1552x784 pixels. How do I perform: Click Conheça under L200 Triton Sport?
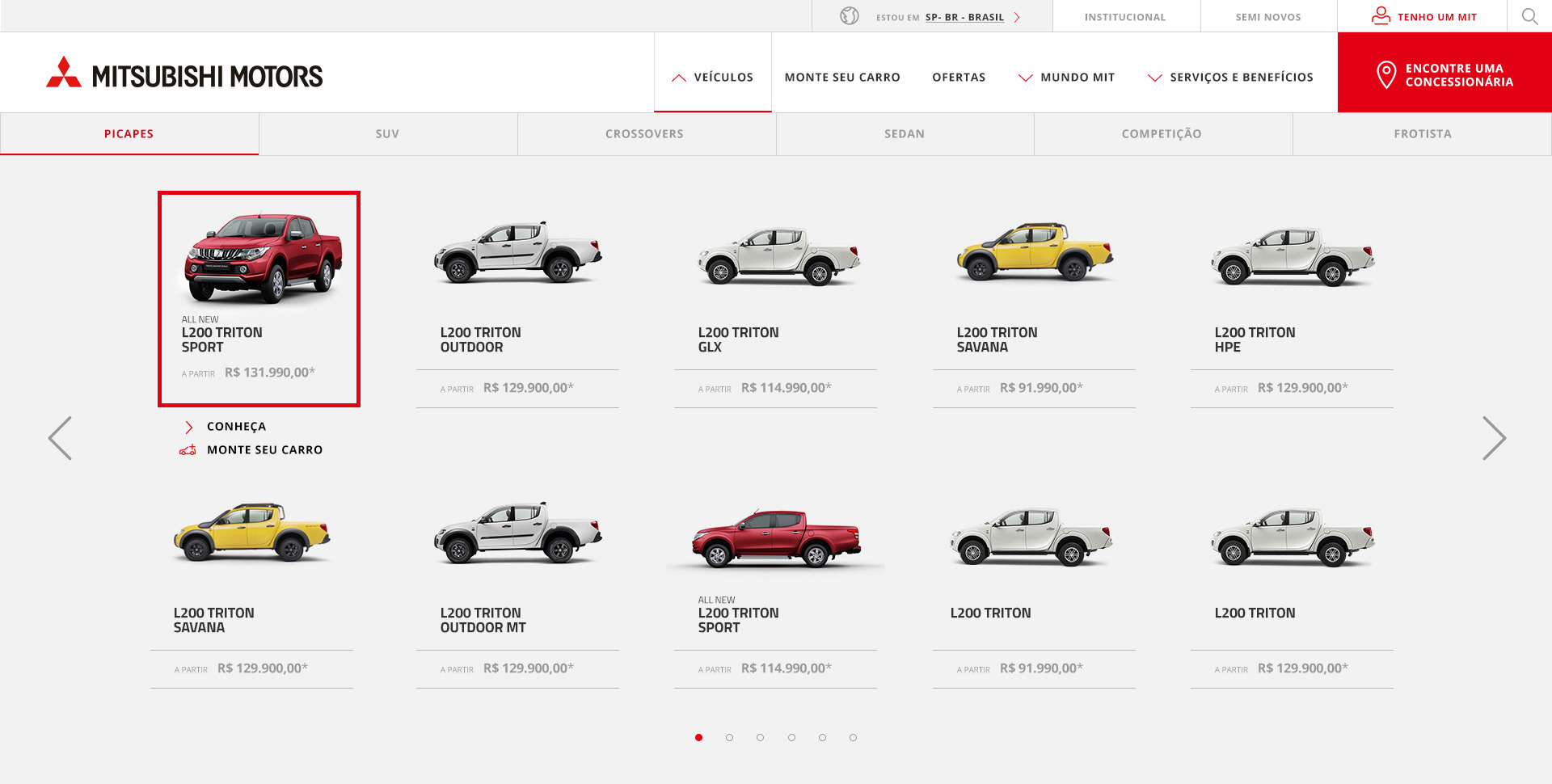236,427
